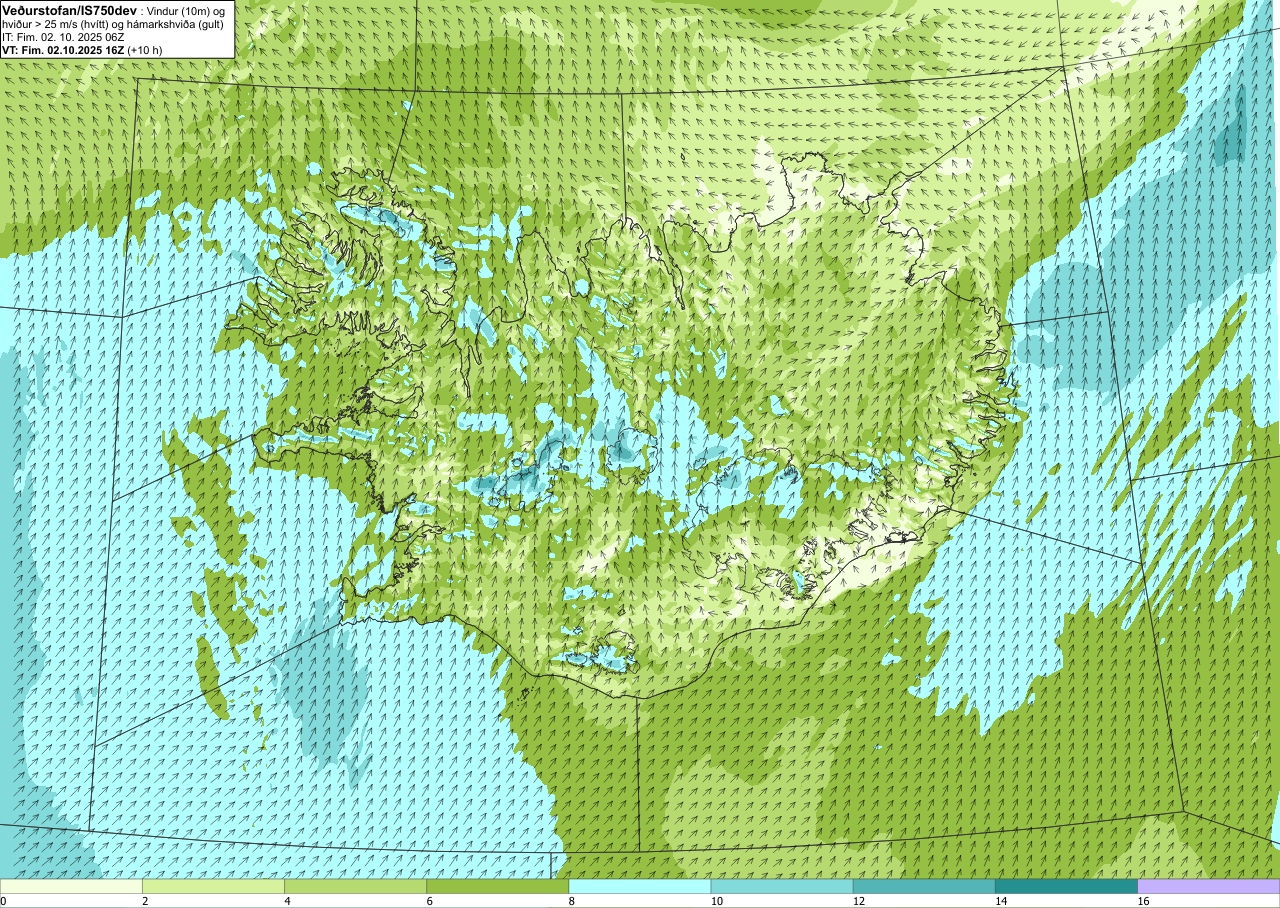The width and height of the screenshot is (1280, 908).
Task: Click the medium green 4–6 m/s legend swatch
Action: pyautogui.click(x=355, y=886)
